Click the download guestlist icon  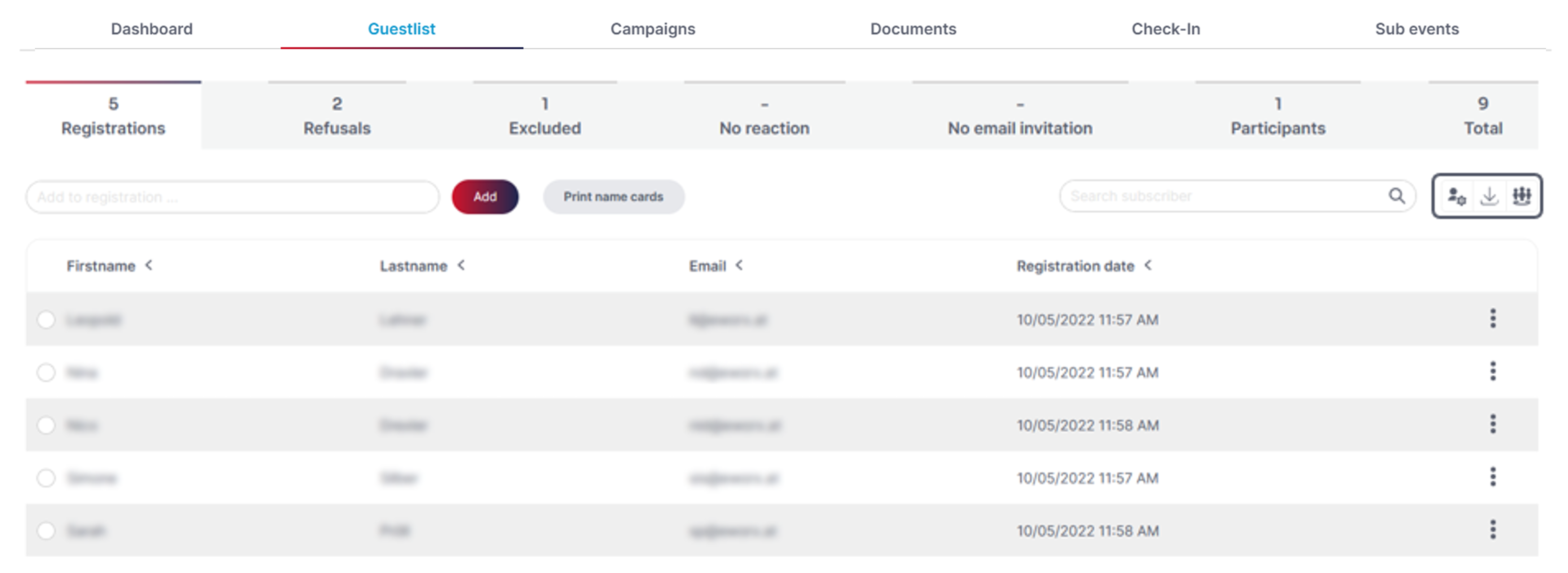click(x=1489, y=197)
